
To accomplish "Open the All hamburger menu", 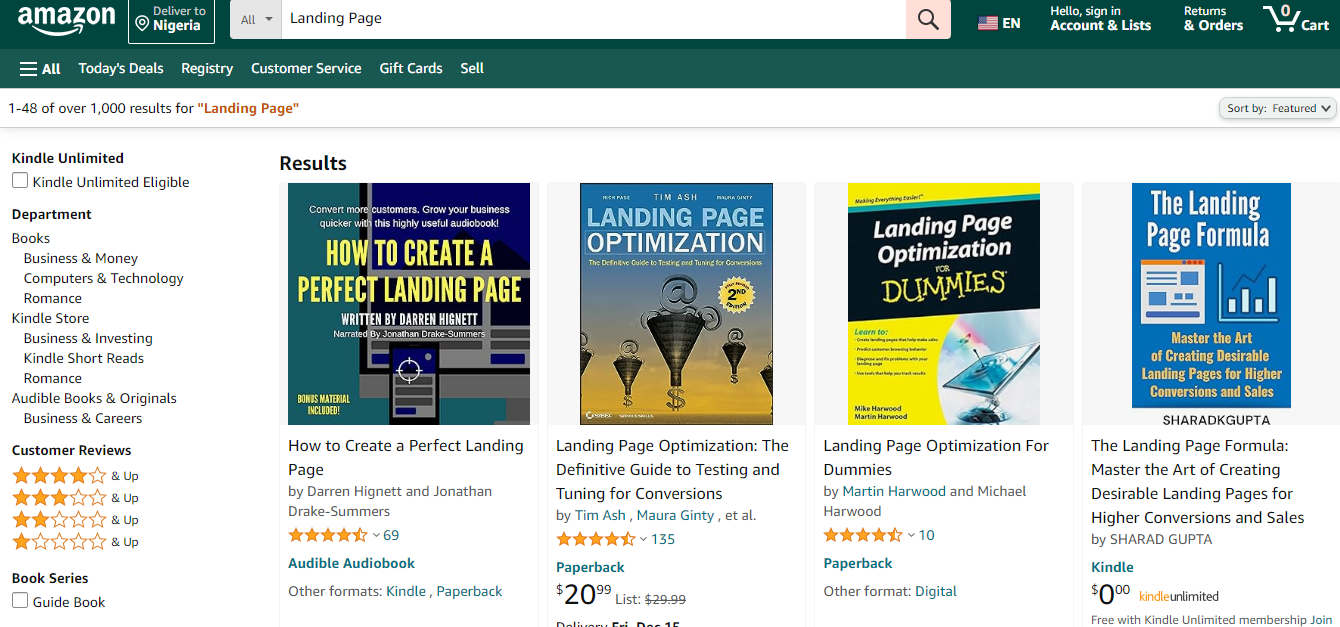I will (40, 68).
